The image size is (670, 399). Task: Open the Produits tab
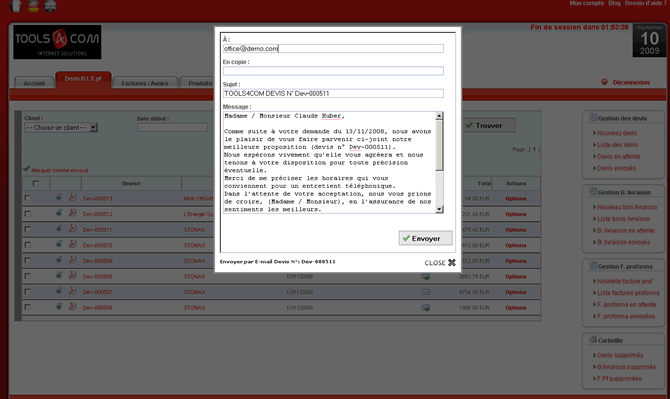197,83
